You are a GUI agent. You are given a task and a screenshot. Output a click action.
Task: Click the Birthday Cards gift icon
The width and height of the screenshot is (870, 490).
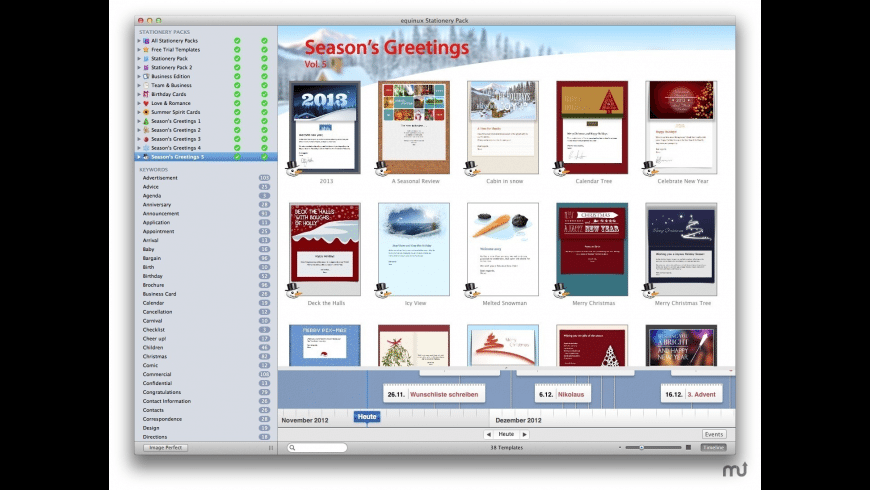point(146,94)
